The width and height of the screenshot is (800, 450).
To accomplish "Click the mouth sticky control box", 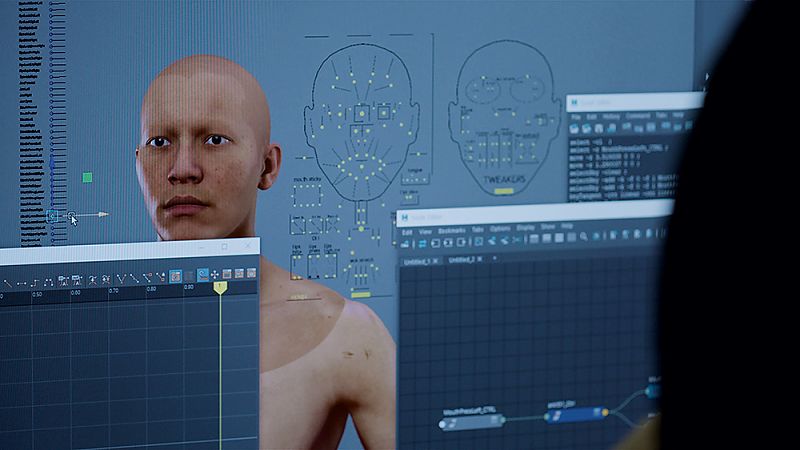I will pyautogui.click(x=307, y=195).
